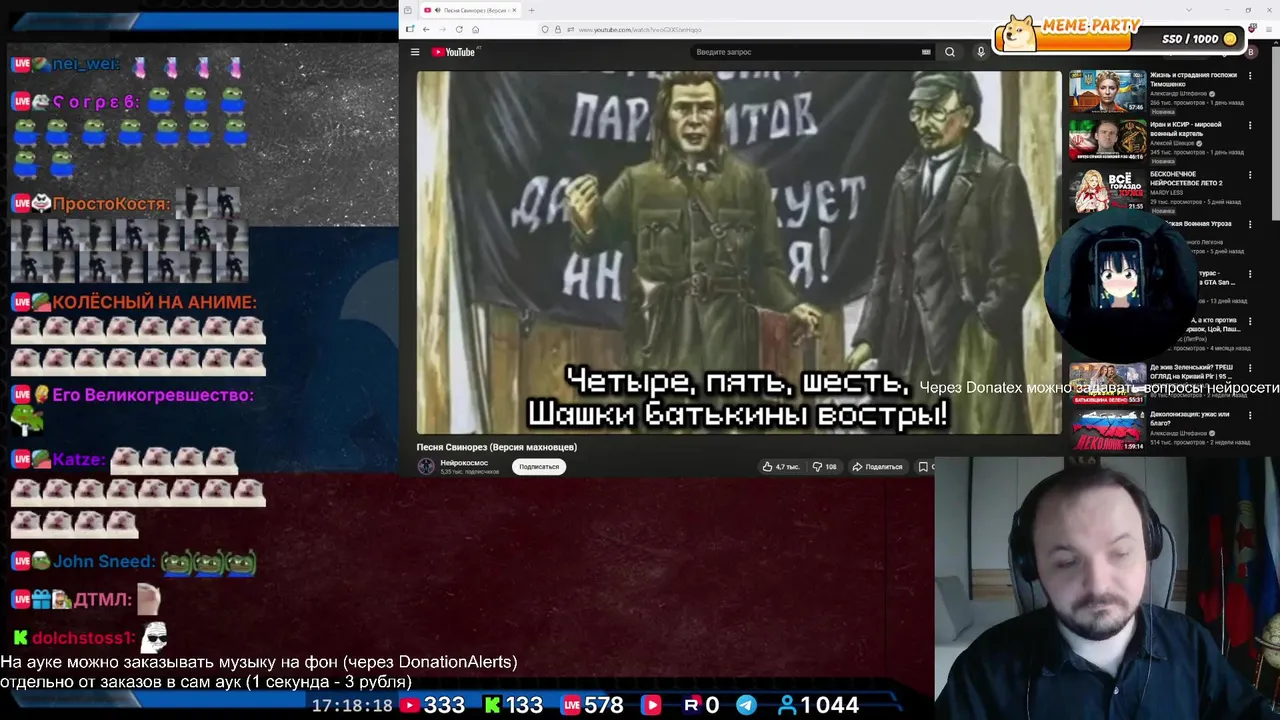Screen dimensions: 1280x720
Task: Click 'Иран и КСИР - мировой военный картель' title
Action: 1186,129
